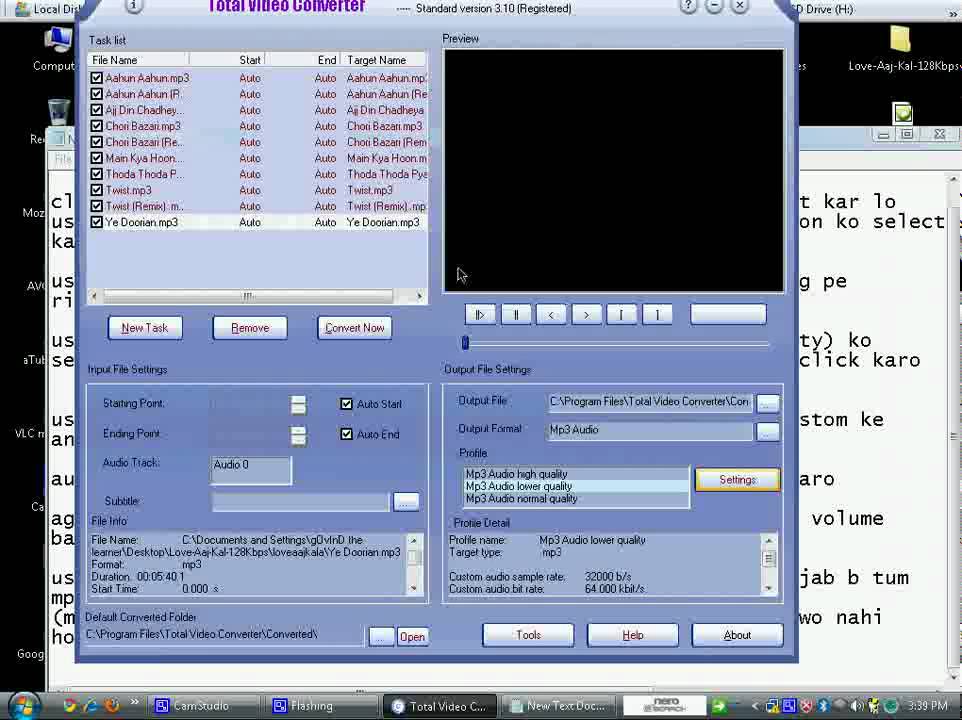Image resolution: width=962 pixels, height=720 pixels.
Task: Step forward with the '>' preview button
Action: point(586,315)
